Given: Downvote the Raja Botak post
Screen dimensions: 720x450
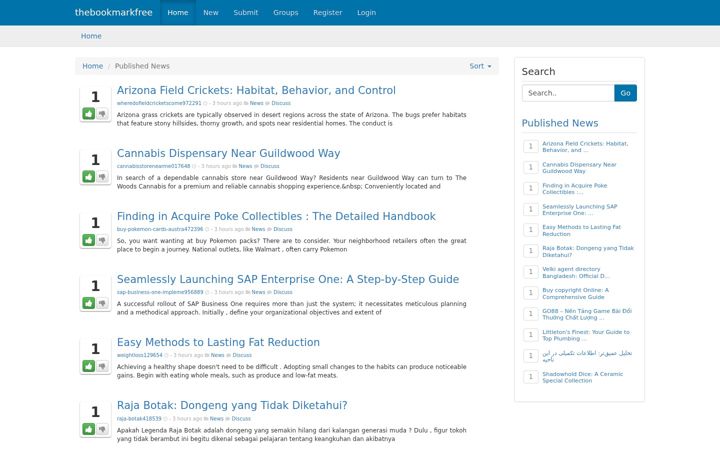Looking at the screenshot, I should [102, 429].
